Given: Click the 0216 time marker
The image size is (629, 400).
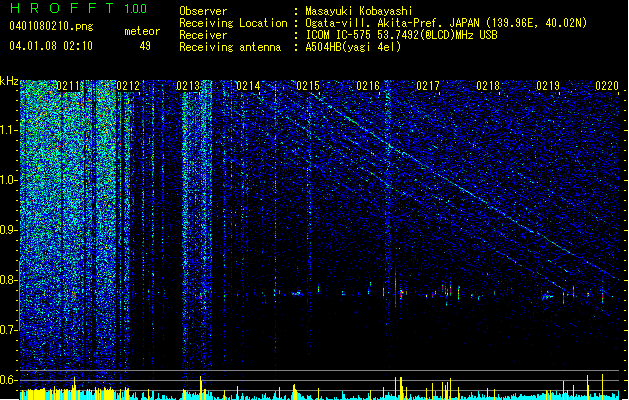Looking at the screenshot, I should (368, 86).
